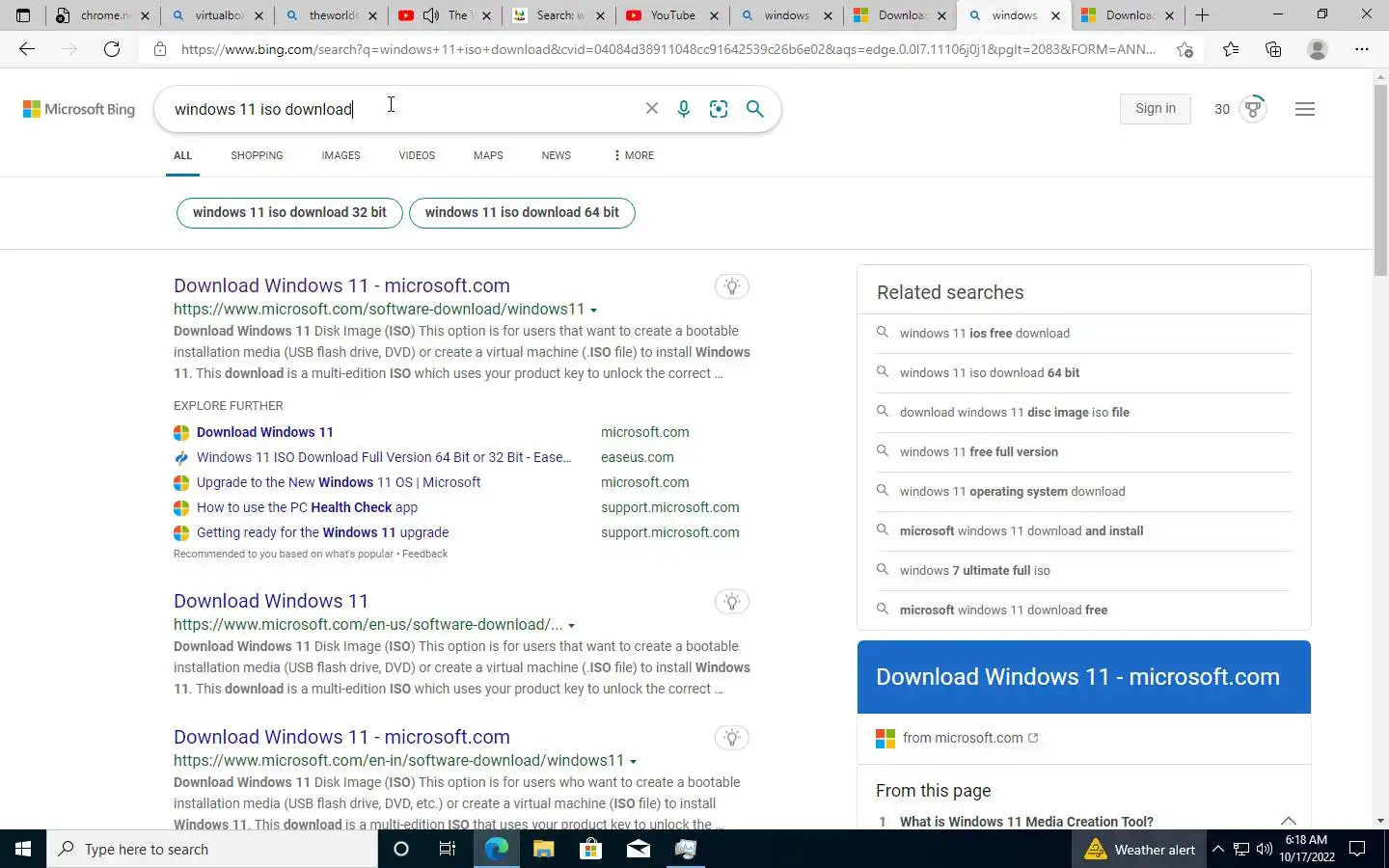Viewport: 1389px width, 868px height.
Task: Click the volume icon in system tray
Action: 1265,849
